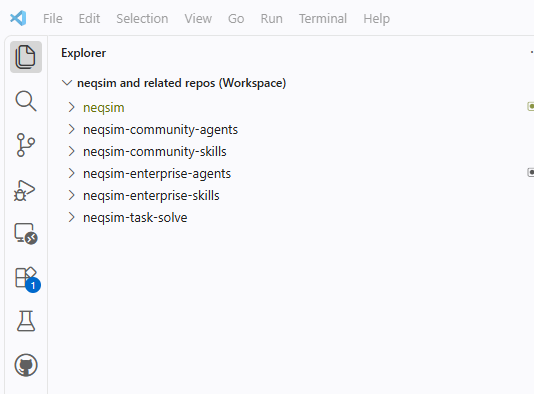This screenshot has height=394, width=534.
Task: Open the Testing beaker icon
Action: (x=26, y=321)
